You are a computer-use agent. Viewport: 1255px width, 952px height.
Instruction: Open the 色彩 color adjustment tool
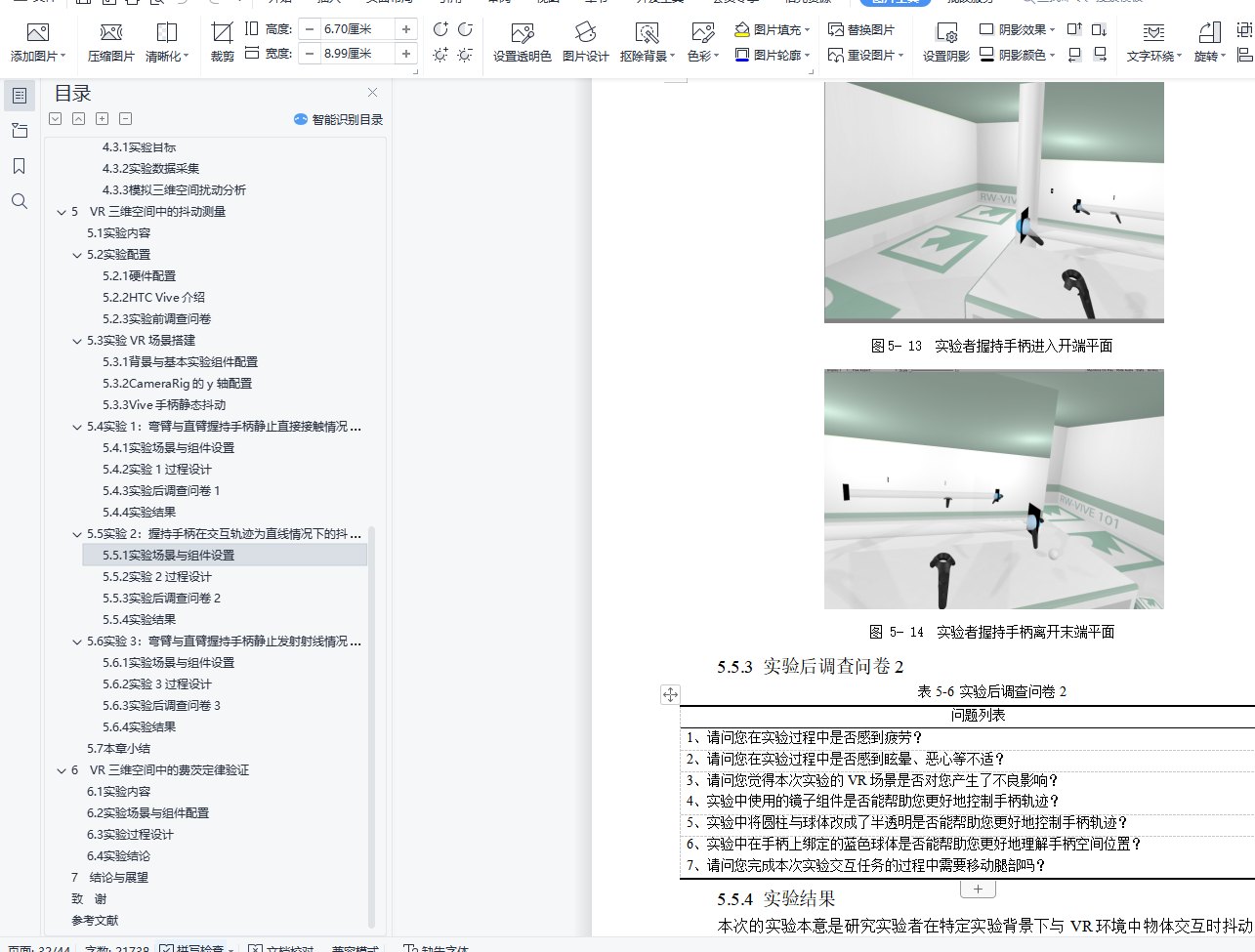coord(702,43)
